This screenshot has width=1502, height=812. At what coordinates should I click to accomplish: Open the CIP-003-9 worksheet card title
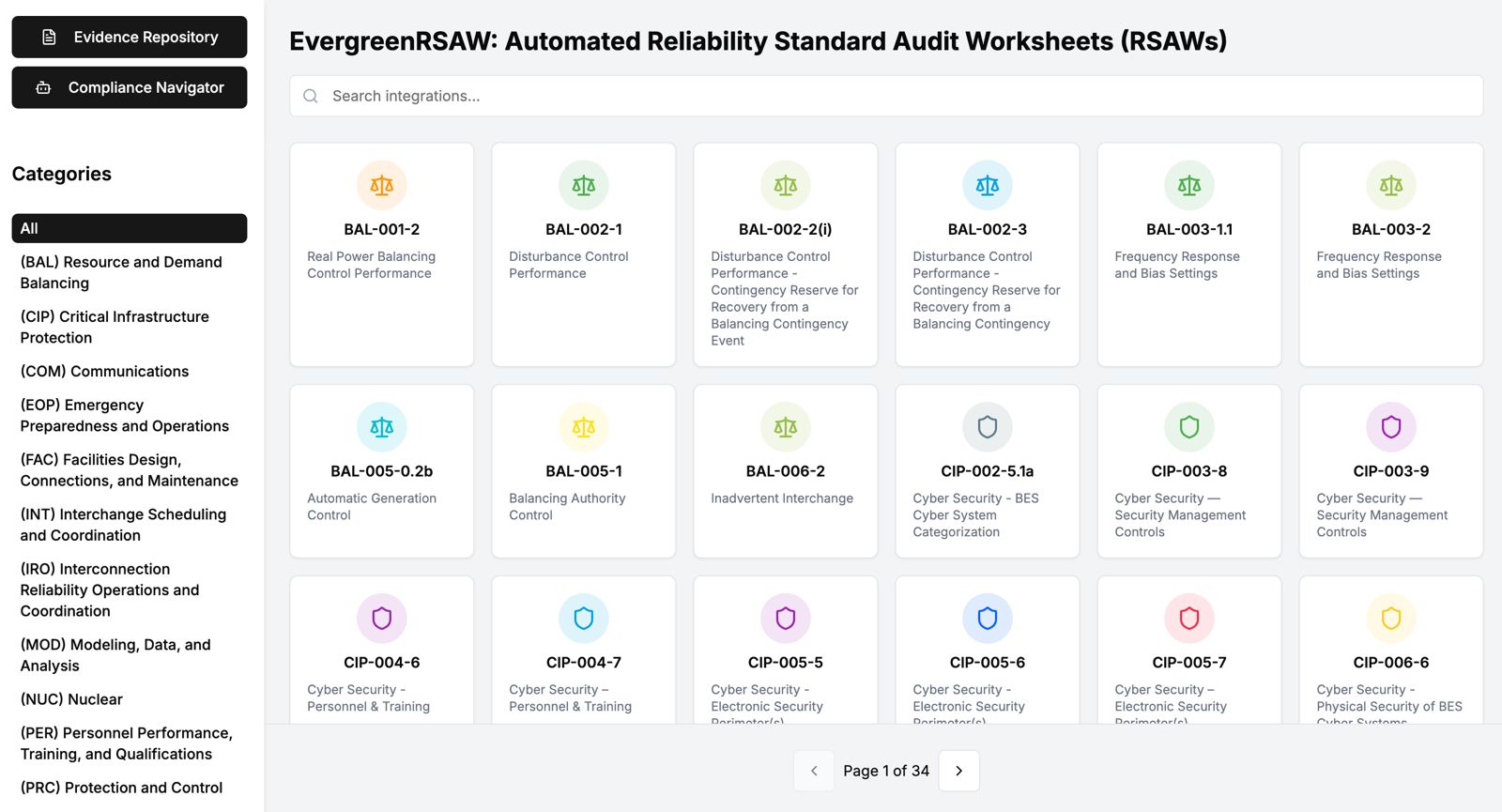[x=1390, y=471]
